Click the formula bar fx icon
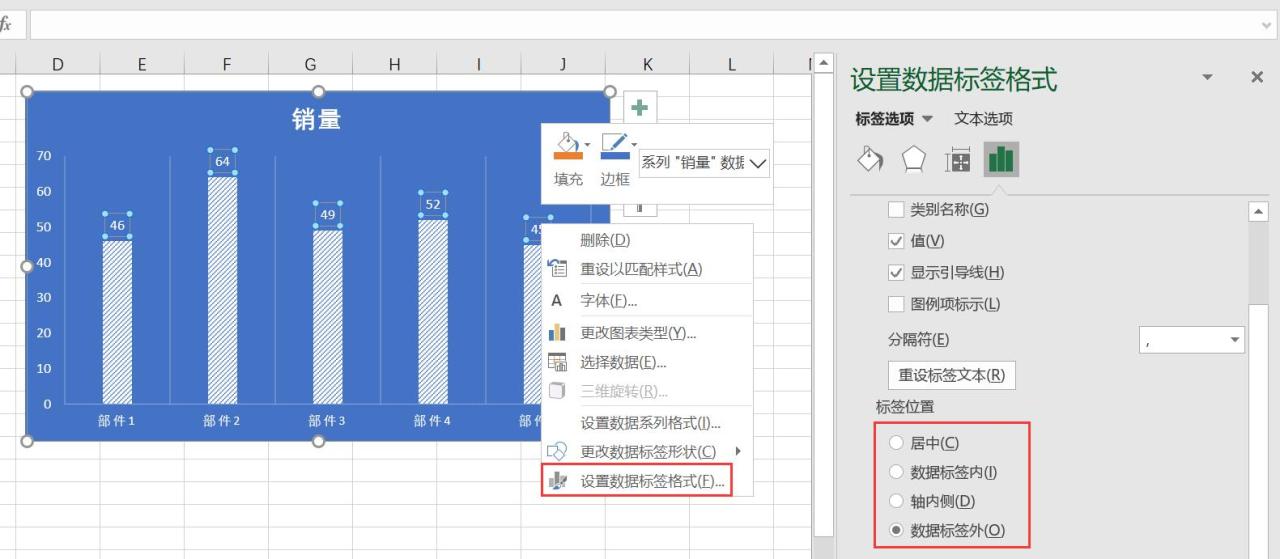 coord(7,25)
